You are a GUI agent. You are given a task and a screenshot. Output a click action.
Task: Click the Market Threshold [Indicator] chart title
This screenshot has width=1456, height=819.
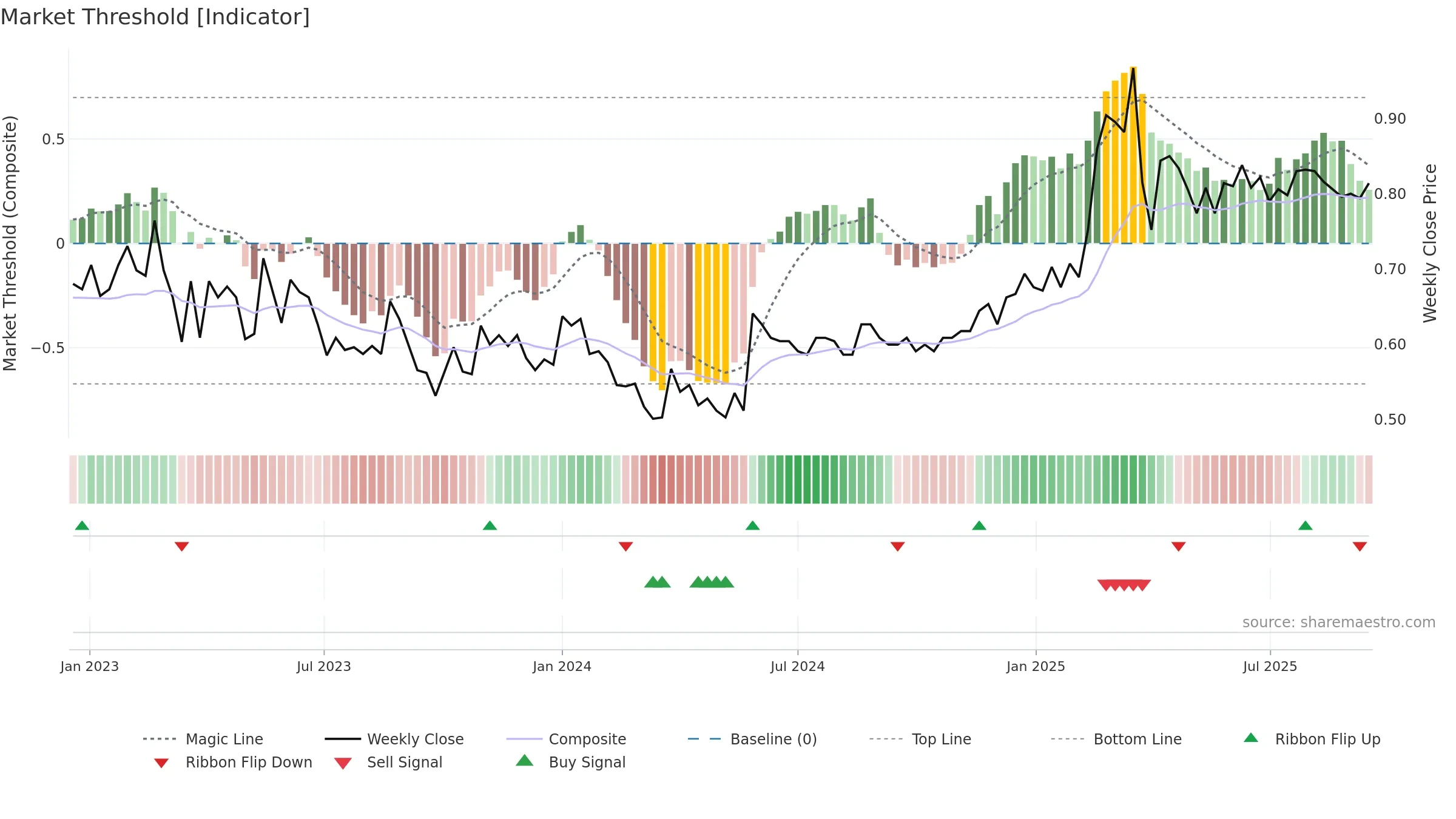[155, 17]
